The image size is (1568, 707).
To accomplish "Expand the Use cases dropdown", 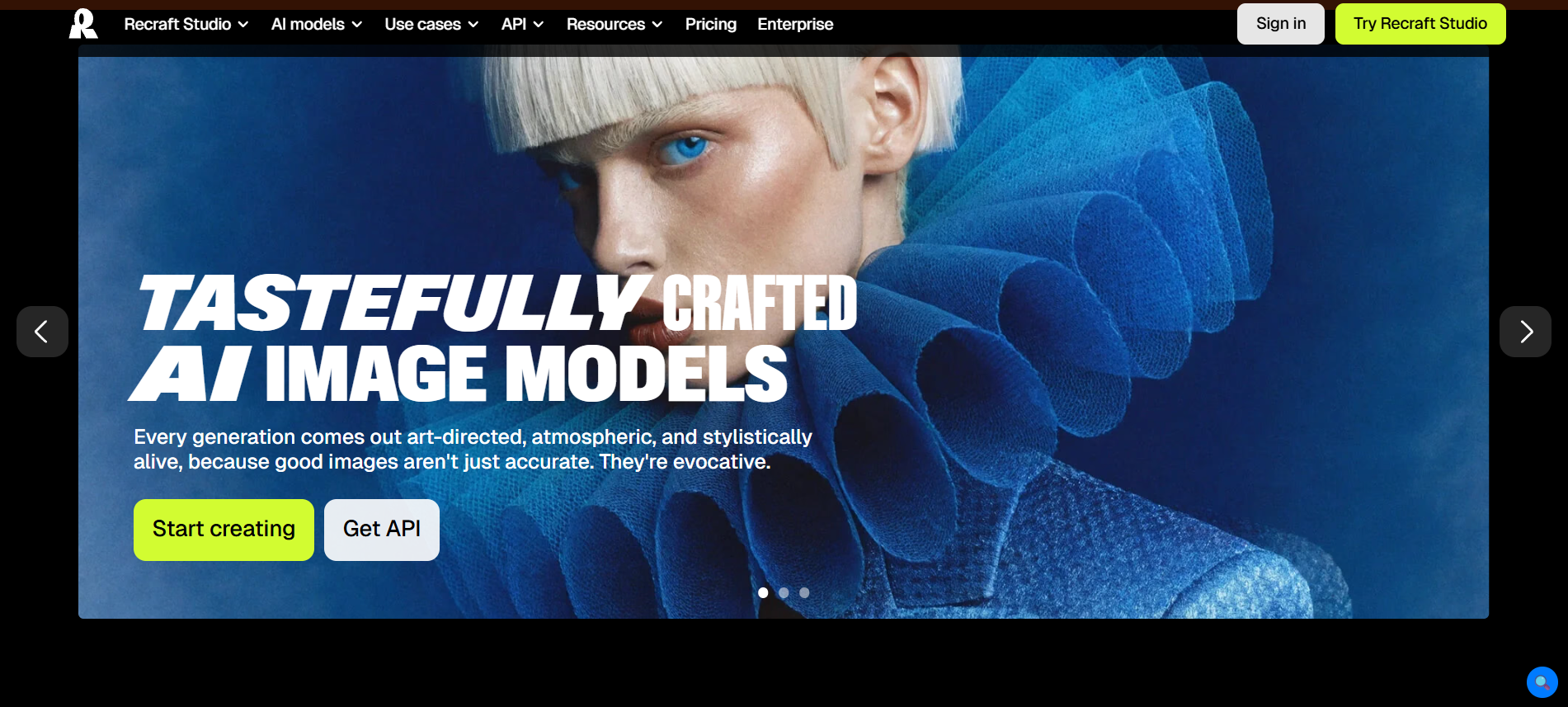I will [x=431, y=25].
